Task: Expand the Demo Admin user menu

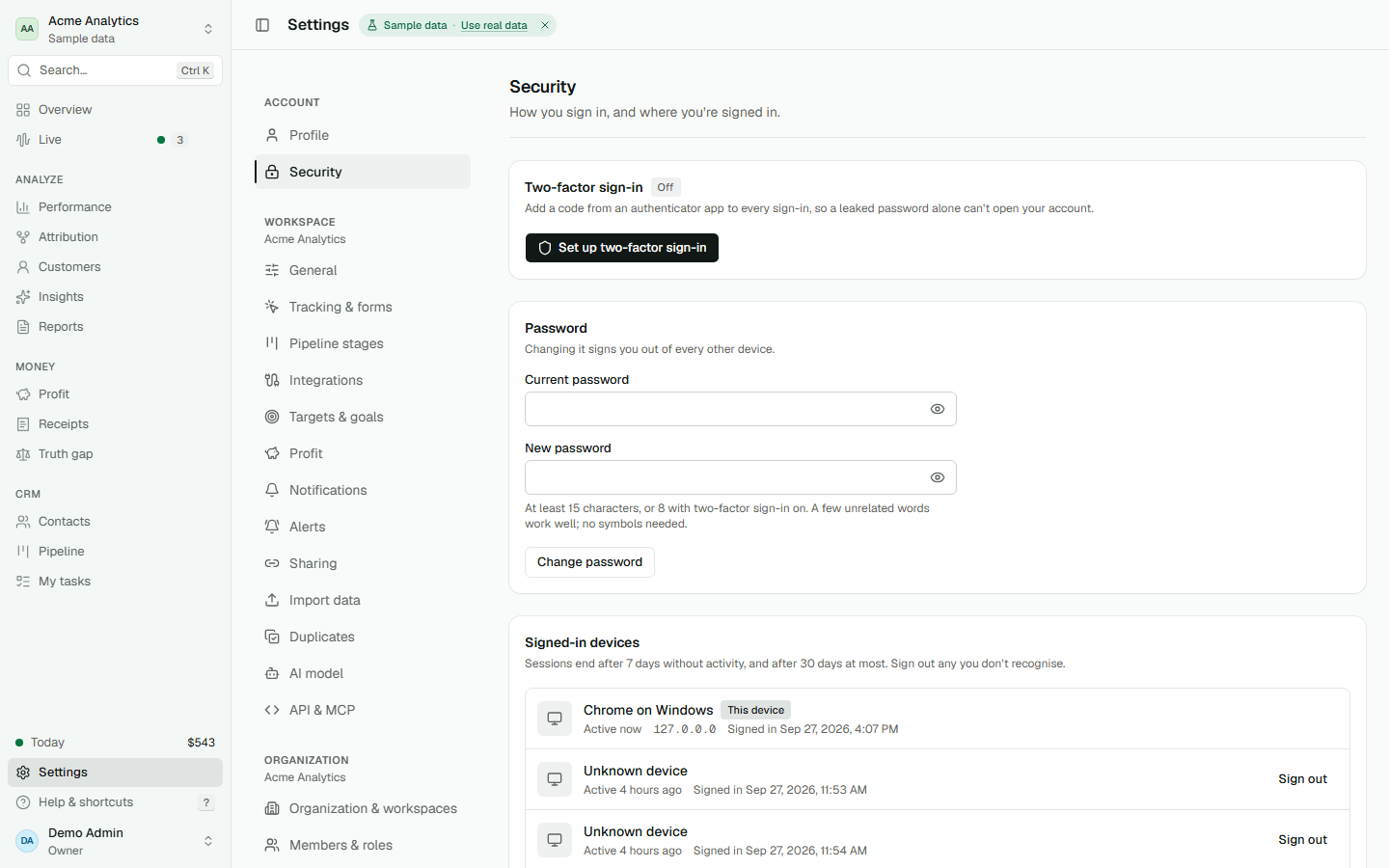Action: pyautogui.click(x=115, y=841)
